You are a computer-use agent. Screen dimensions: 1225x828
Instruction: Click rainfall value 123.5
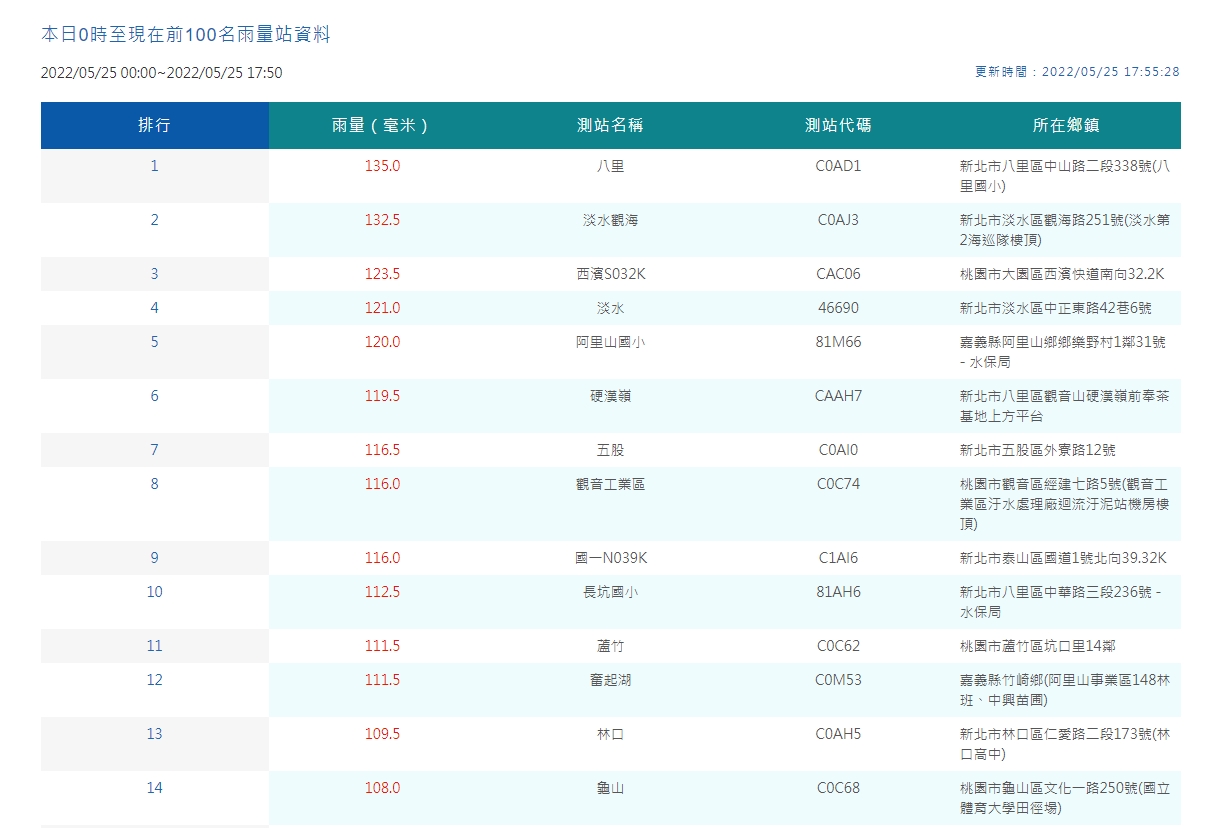(382, 274)
